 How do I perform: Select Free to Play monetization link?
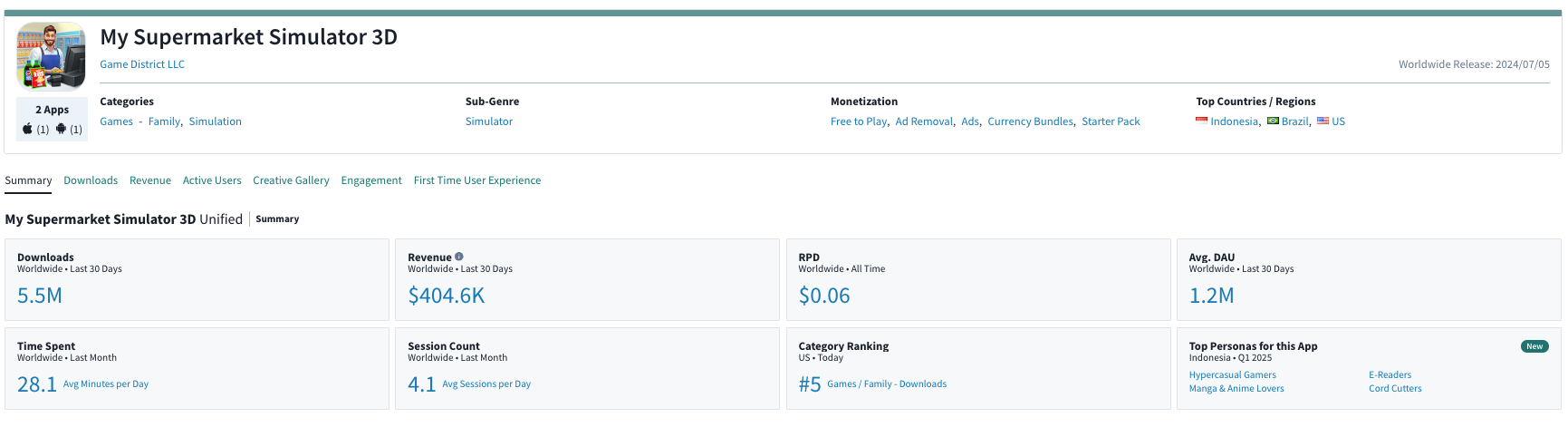click(x=859, y=121)
